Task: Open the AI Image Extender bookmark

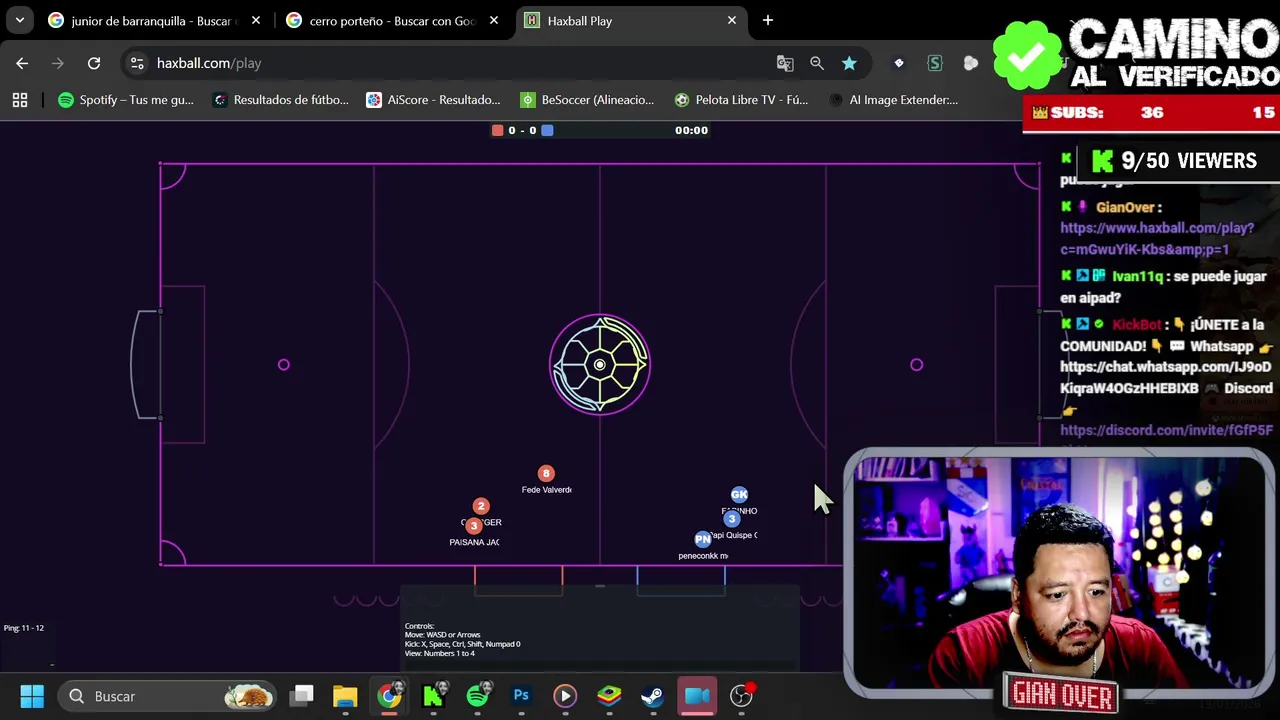Action: (894, 99)
